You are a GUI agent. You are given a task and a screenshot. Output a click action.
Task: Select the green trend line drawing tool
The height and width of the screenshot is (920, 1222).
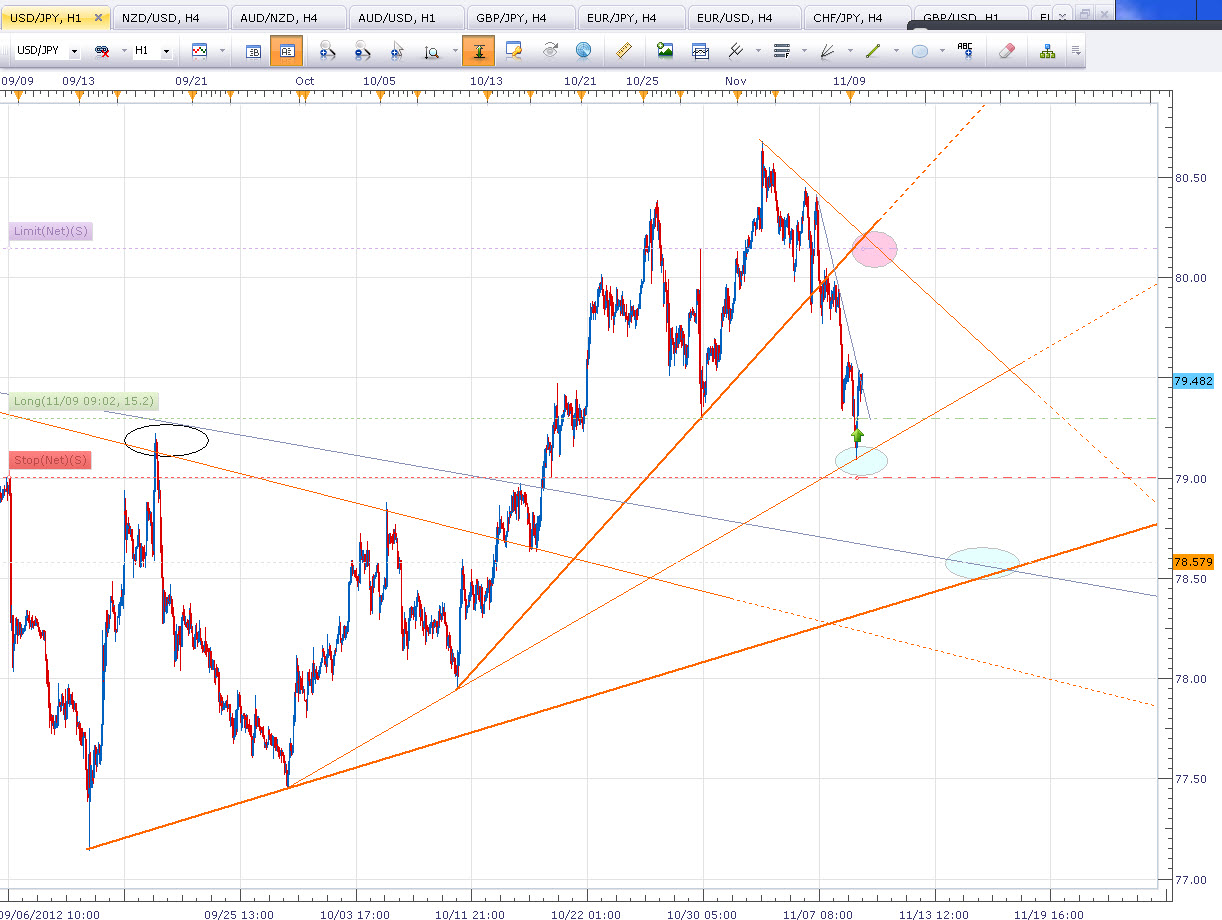point(872,51)
